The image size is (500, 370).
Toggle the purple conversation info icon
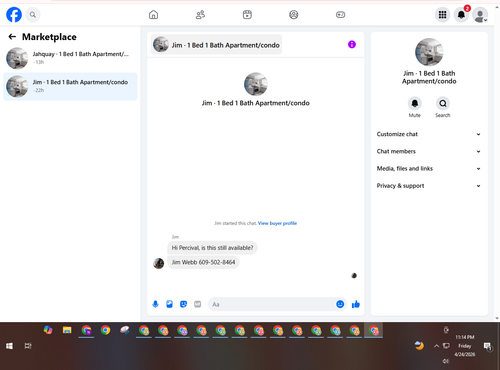tap(352, 44)
